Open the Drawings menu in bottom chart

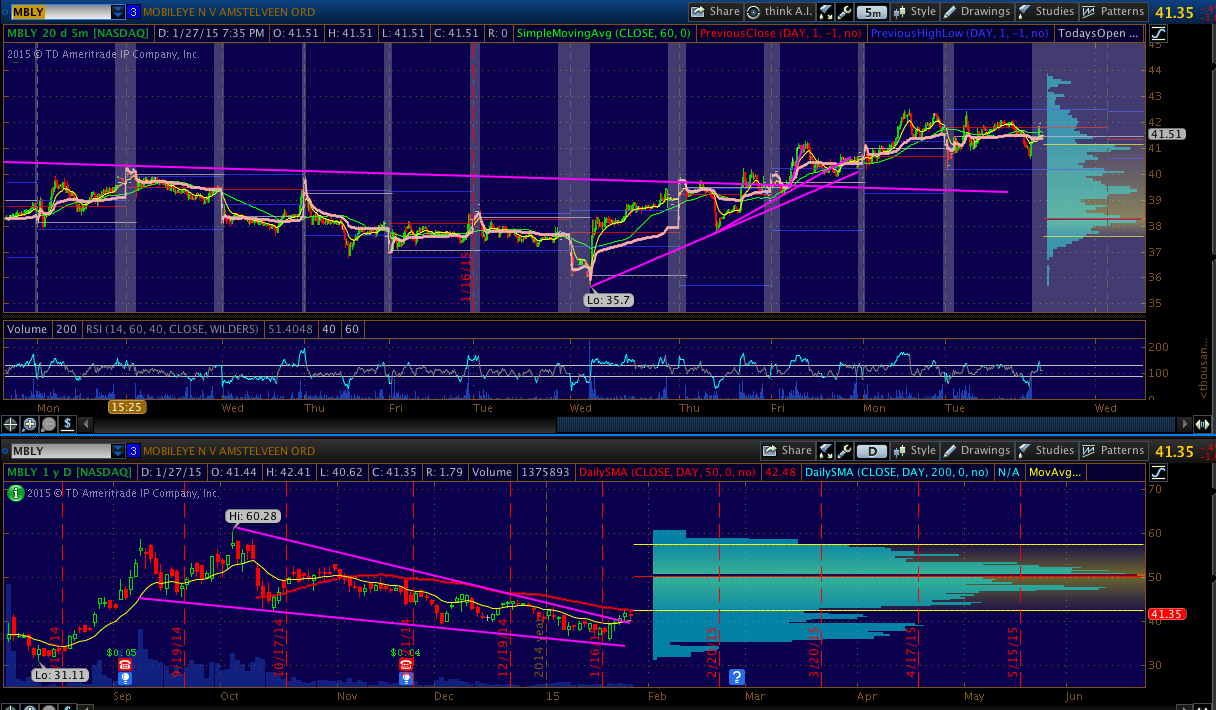click(977, 451)
